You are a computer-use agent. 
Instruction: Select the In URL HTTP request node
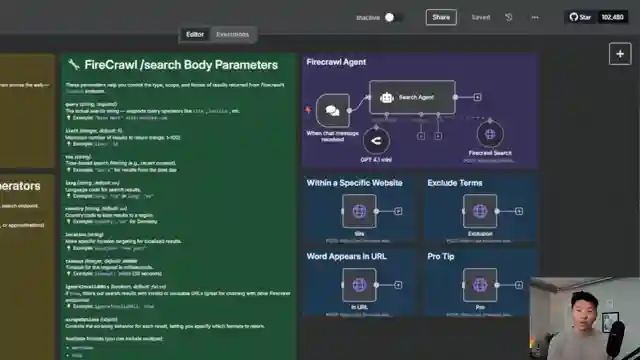click(x=359, y=285)
